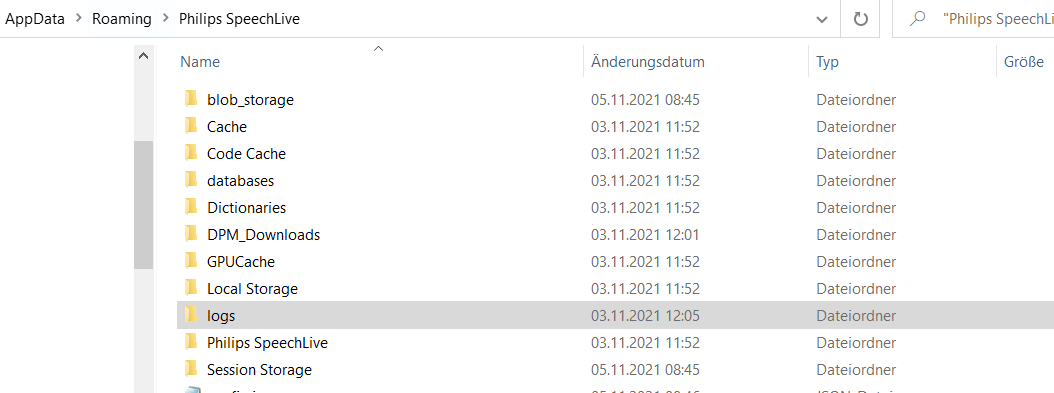1054x393 pixels.
Task: Select the databases folder icon
Action: [x=191, y=180]
